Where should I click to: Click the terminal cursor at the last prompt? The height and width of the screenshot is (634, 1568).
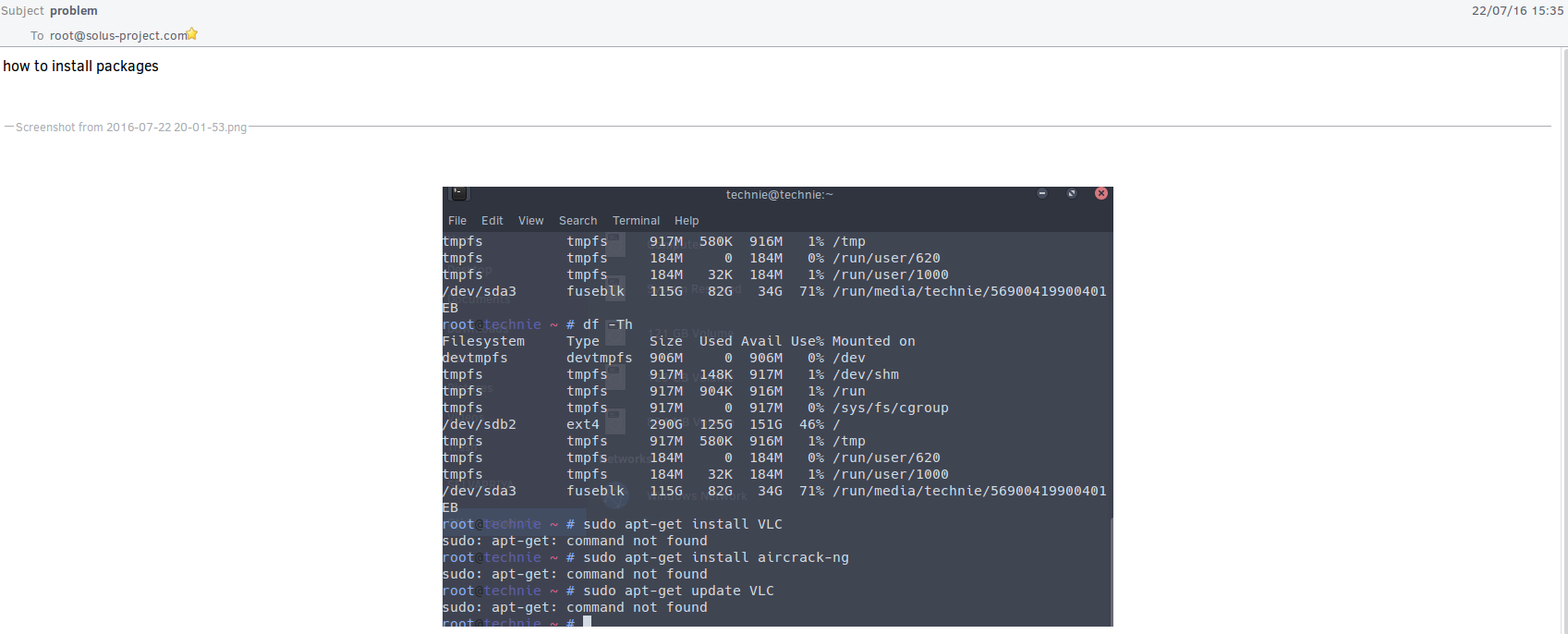click(x=587, y=622)
